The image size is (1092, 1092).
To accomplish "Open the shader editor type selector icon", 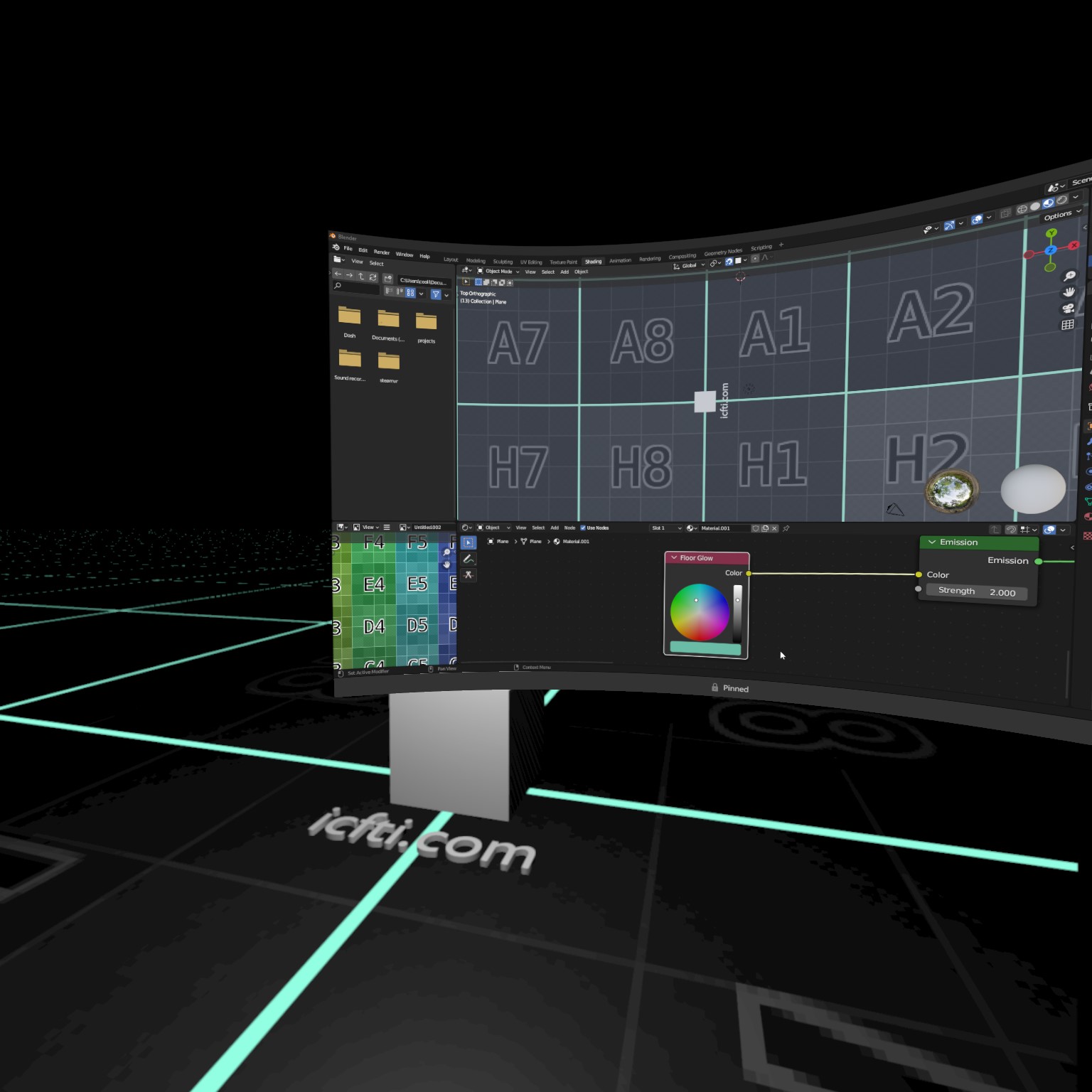I will (466, 528).
